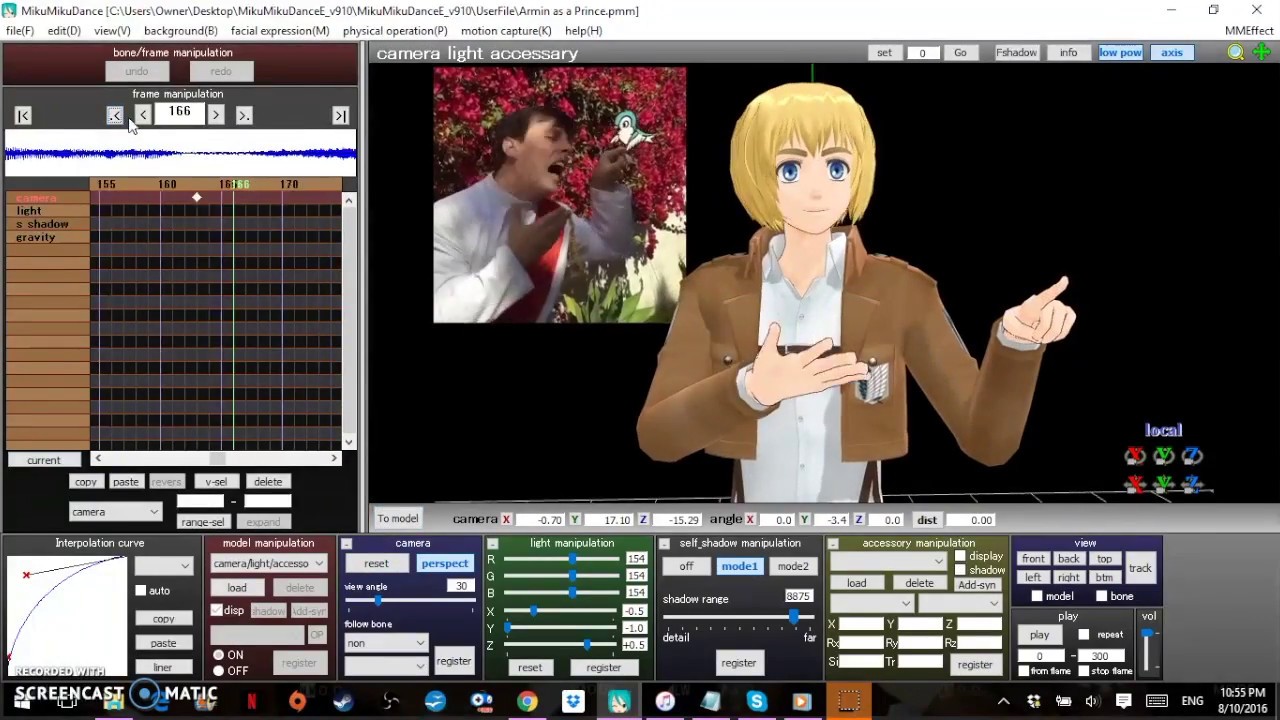Toggle accessory display checkbox

click(x=960, y=557)
